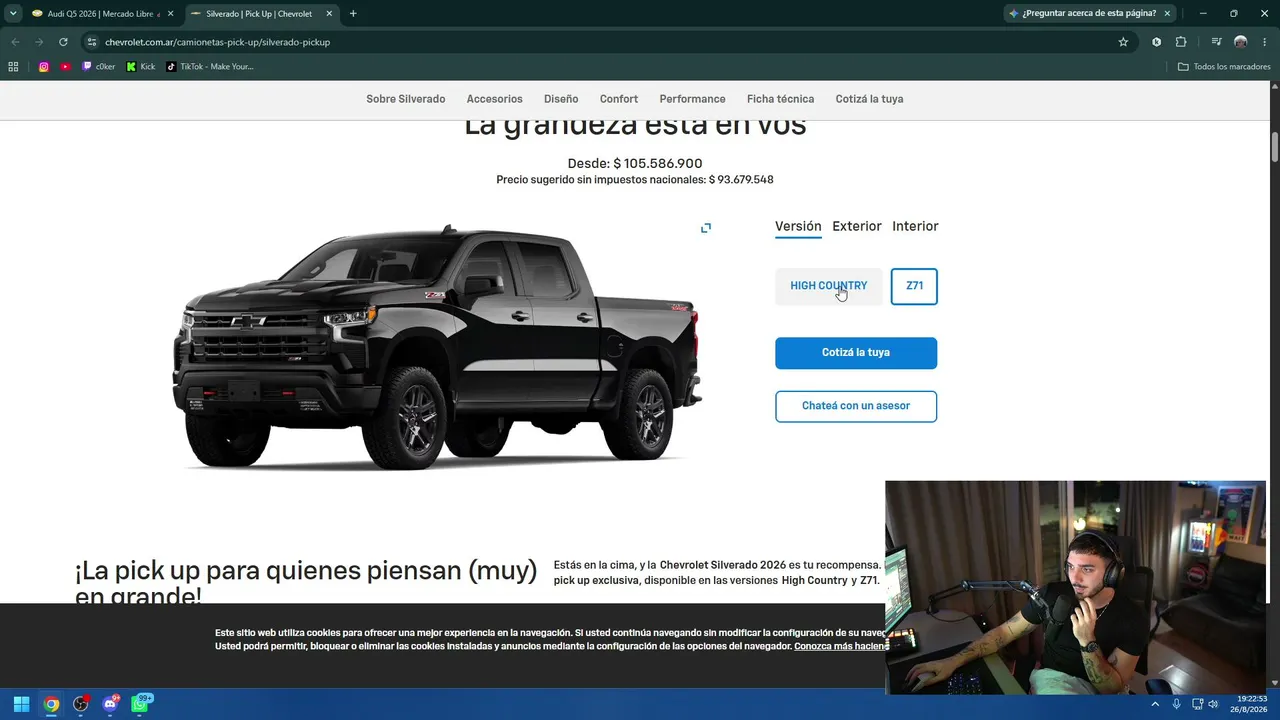Go to Accesorios section
Image resolution: width=1280 pixels, height=720 pixels.
[x=495, y=99]
